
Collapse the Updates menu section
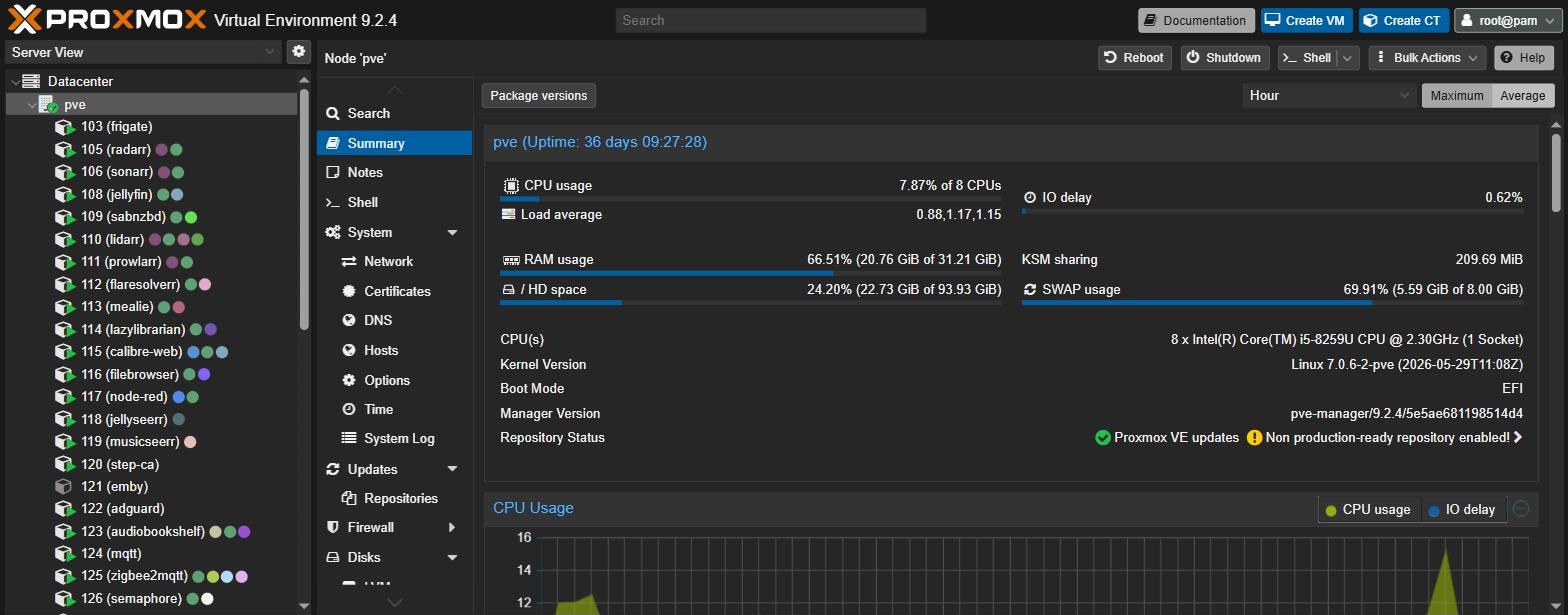452,469
